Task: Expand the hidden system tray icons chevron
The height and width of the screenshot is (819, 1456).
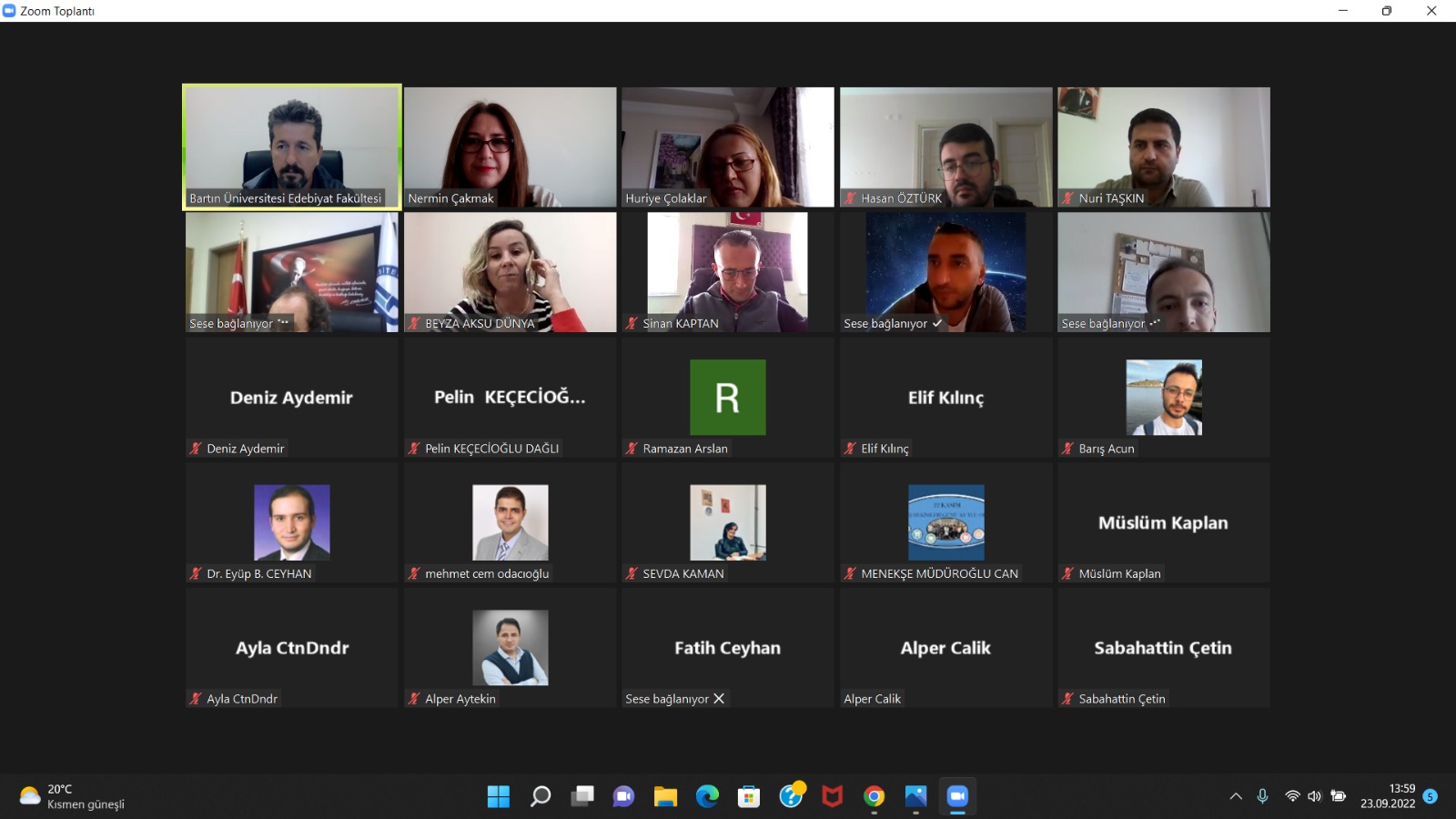Action: pyautogui.click(x=1236, y=796)
